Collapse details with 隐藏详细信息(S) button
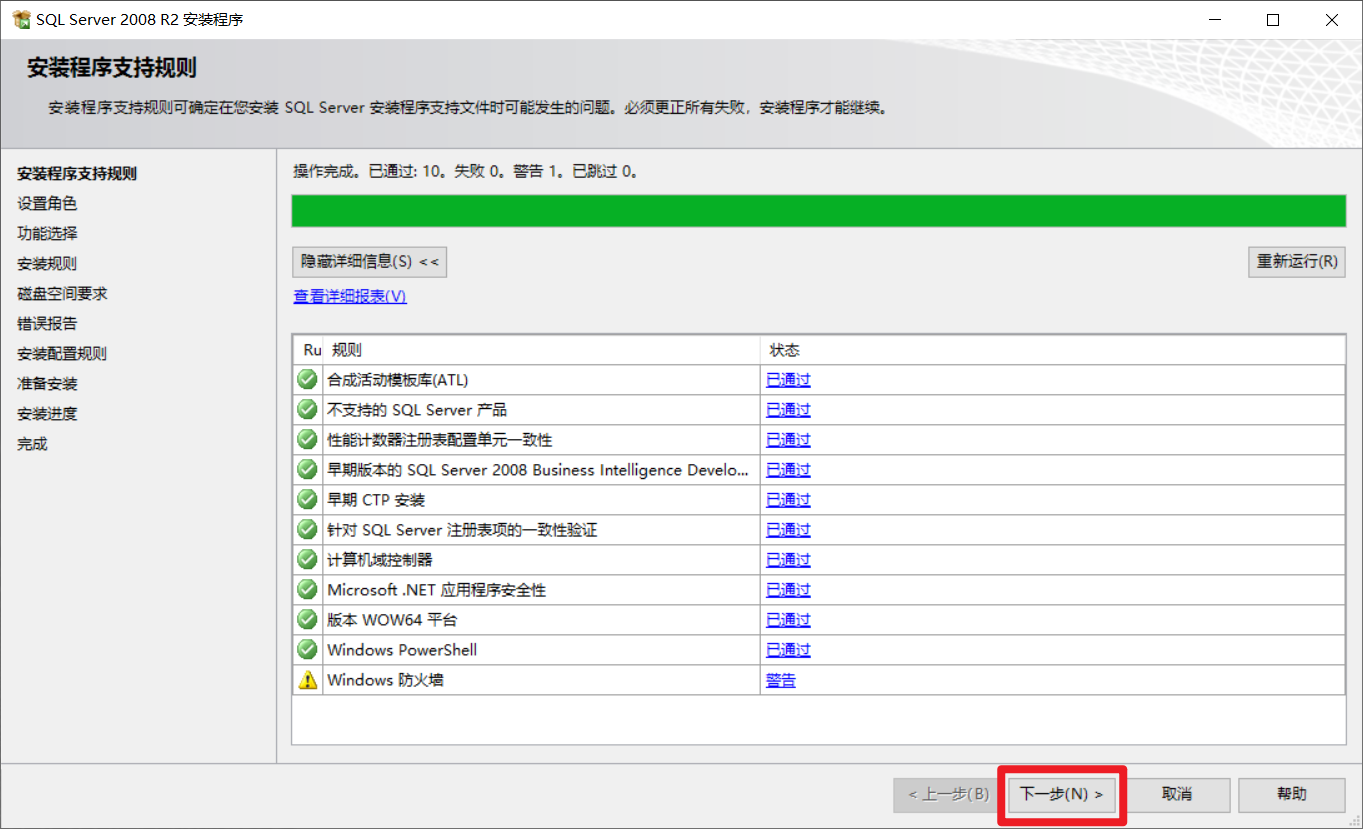Screen dimensions: 1363x829 (x=369, y=262)
